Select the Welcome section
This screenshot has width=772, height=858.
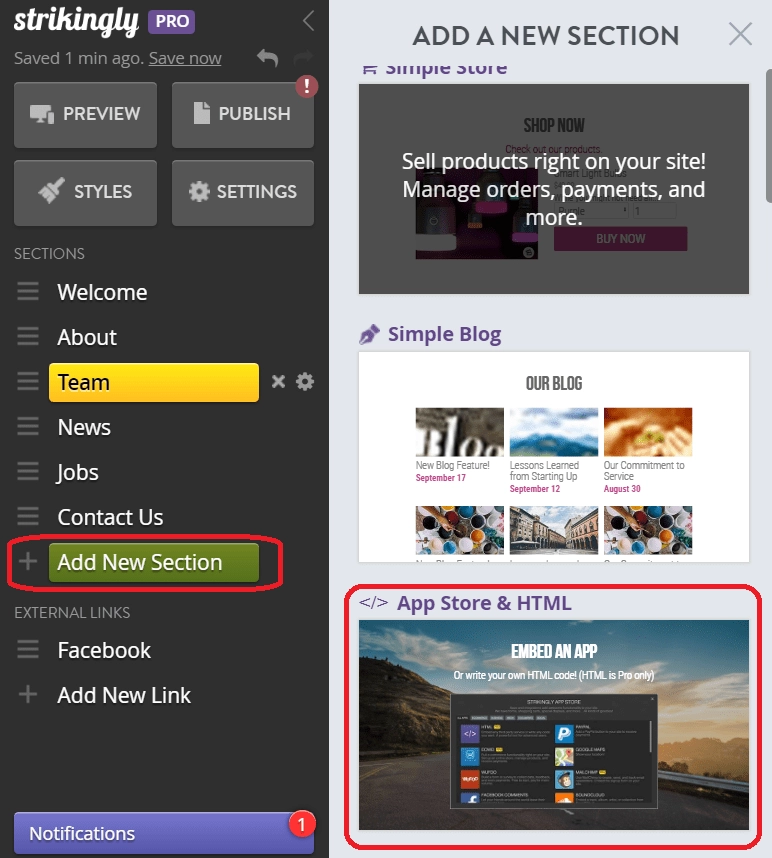pyautogui.click(x=102, y=292)
